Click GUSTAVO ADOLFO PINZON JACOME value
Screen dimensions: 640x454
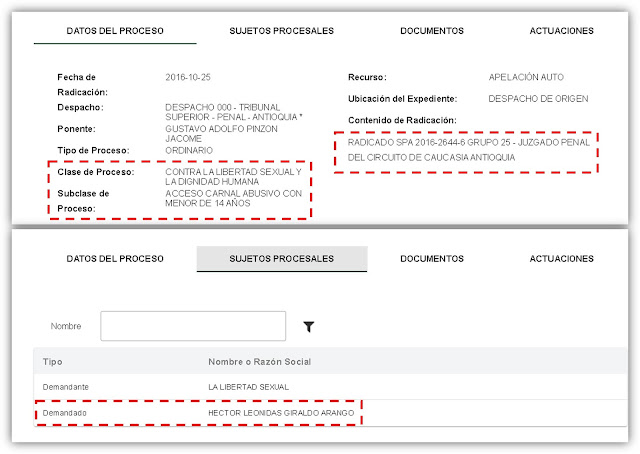[221, 134]
